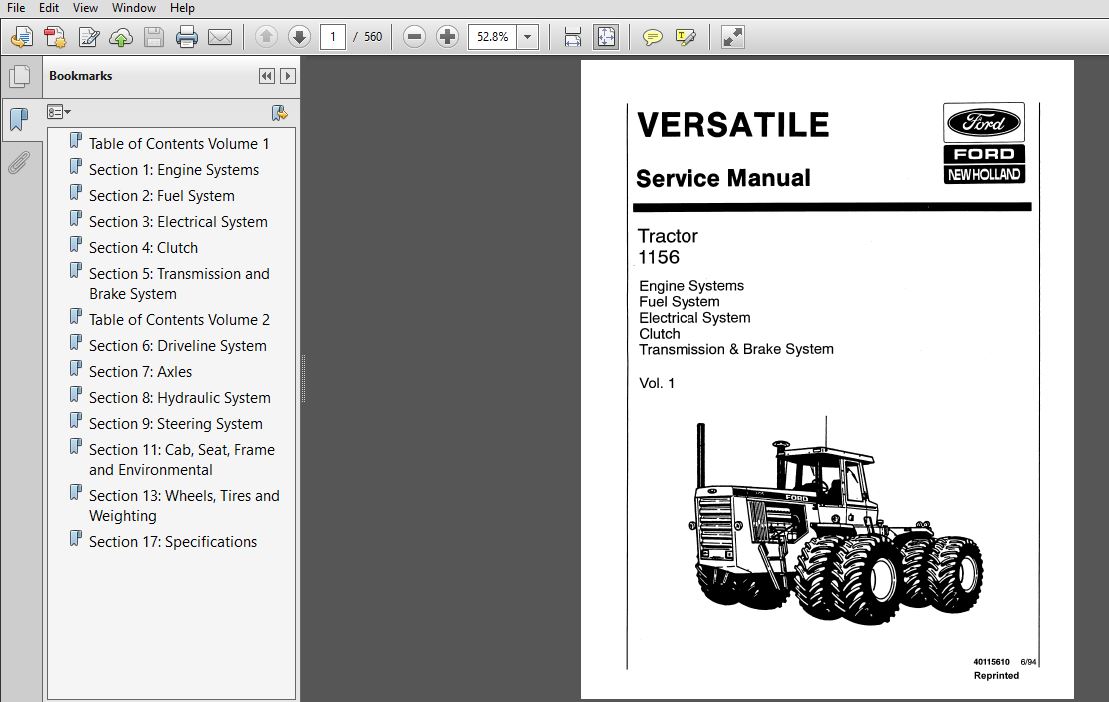This screenshot has height=702, width=1109.
Task: Open Table of Contents Volume 2 bookmark
Action: [x=180, y=320]
